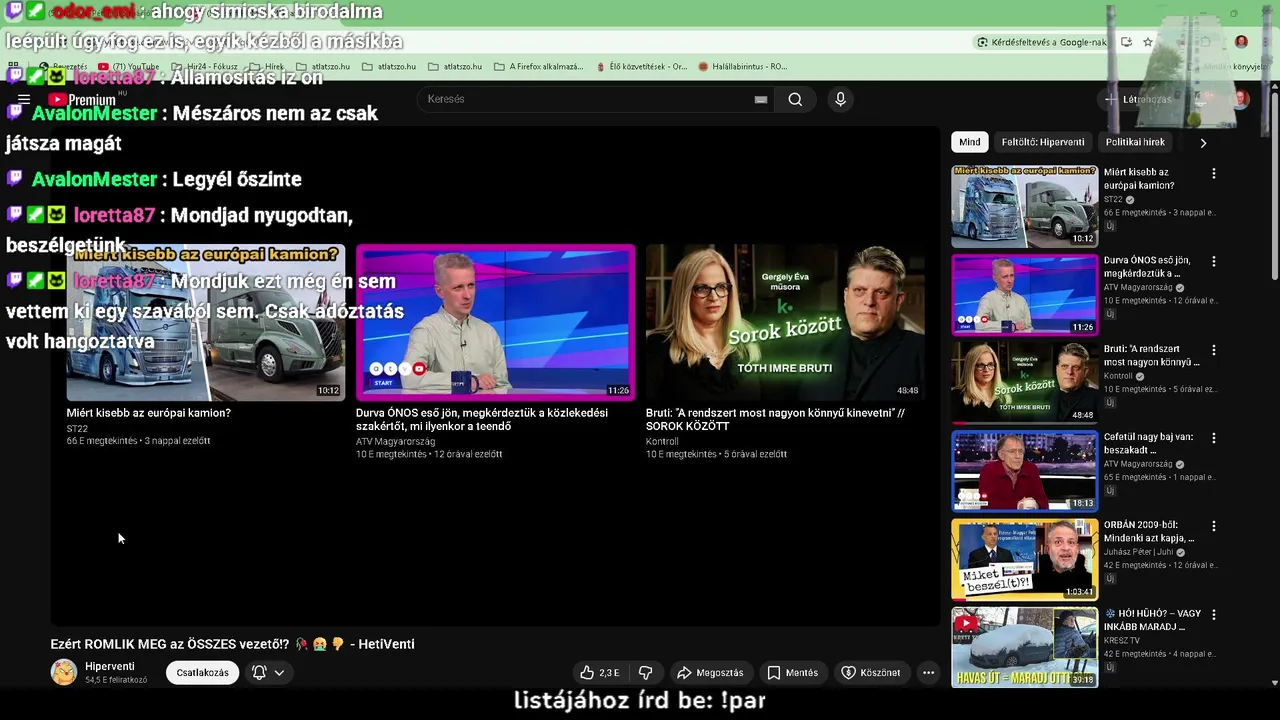Click the Mentés save button
The image size is (1280, 720).
pyautogui.click(x=793, y=673)
